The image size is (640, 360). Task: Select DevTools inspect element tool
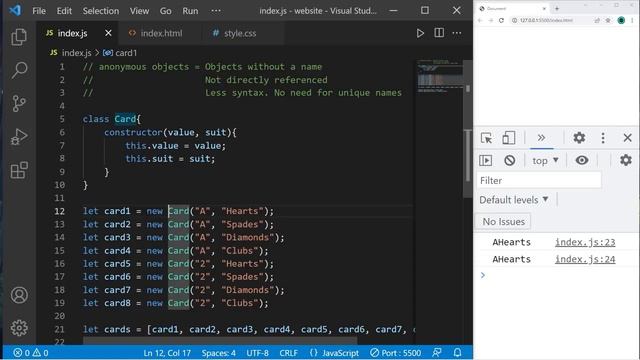(486, 138)
